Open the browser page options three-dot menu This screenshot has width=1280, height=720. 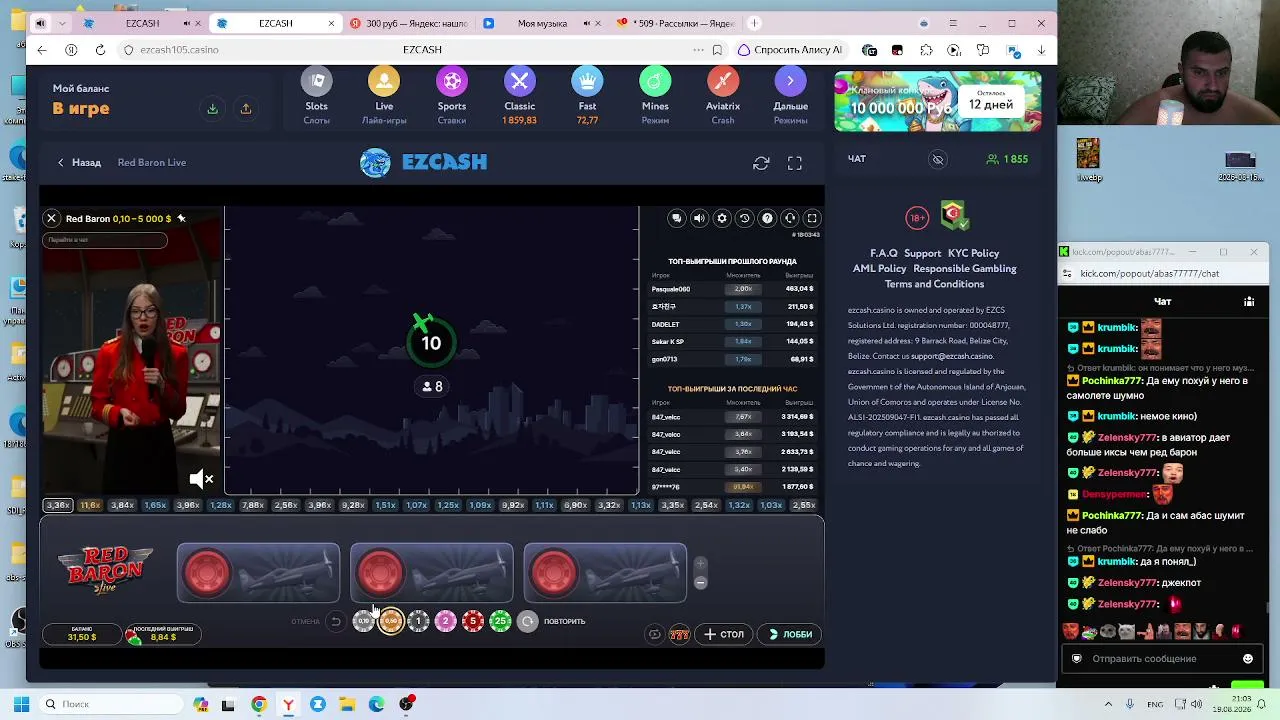698,50
